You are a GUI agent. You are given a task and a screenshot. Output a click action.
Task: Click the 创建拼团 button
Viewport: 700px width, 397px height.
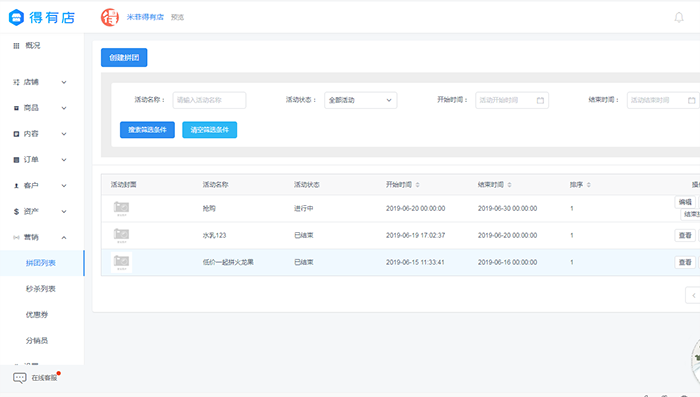point(124,58)
